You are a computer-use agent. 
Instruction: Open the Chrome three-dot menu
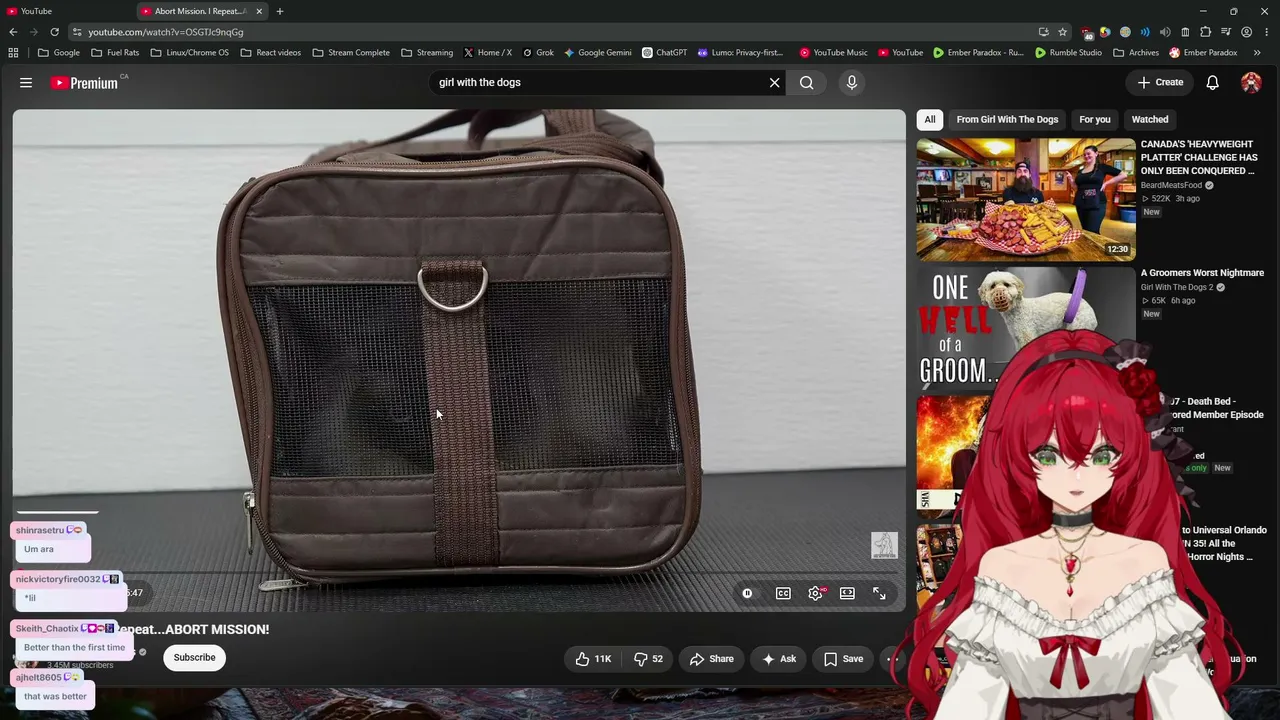(x=1266, y=32)
